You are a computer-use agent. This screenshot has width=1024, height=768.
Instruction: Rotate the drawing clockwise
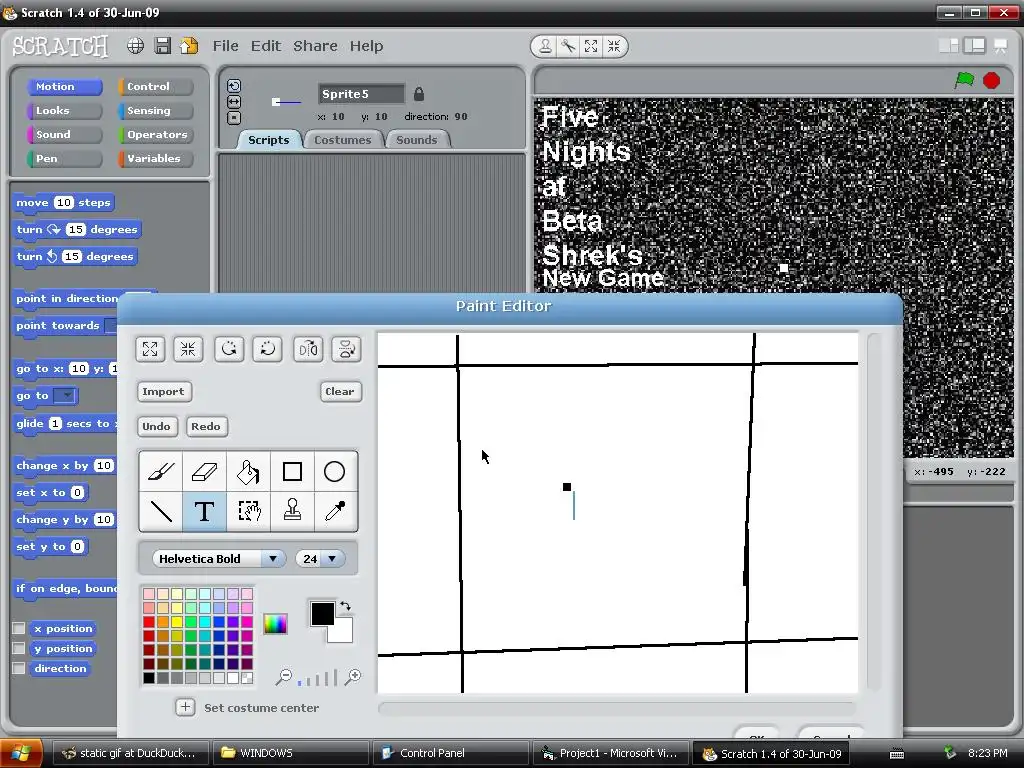coord(268,349)
